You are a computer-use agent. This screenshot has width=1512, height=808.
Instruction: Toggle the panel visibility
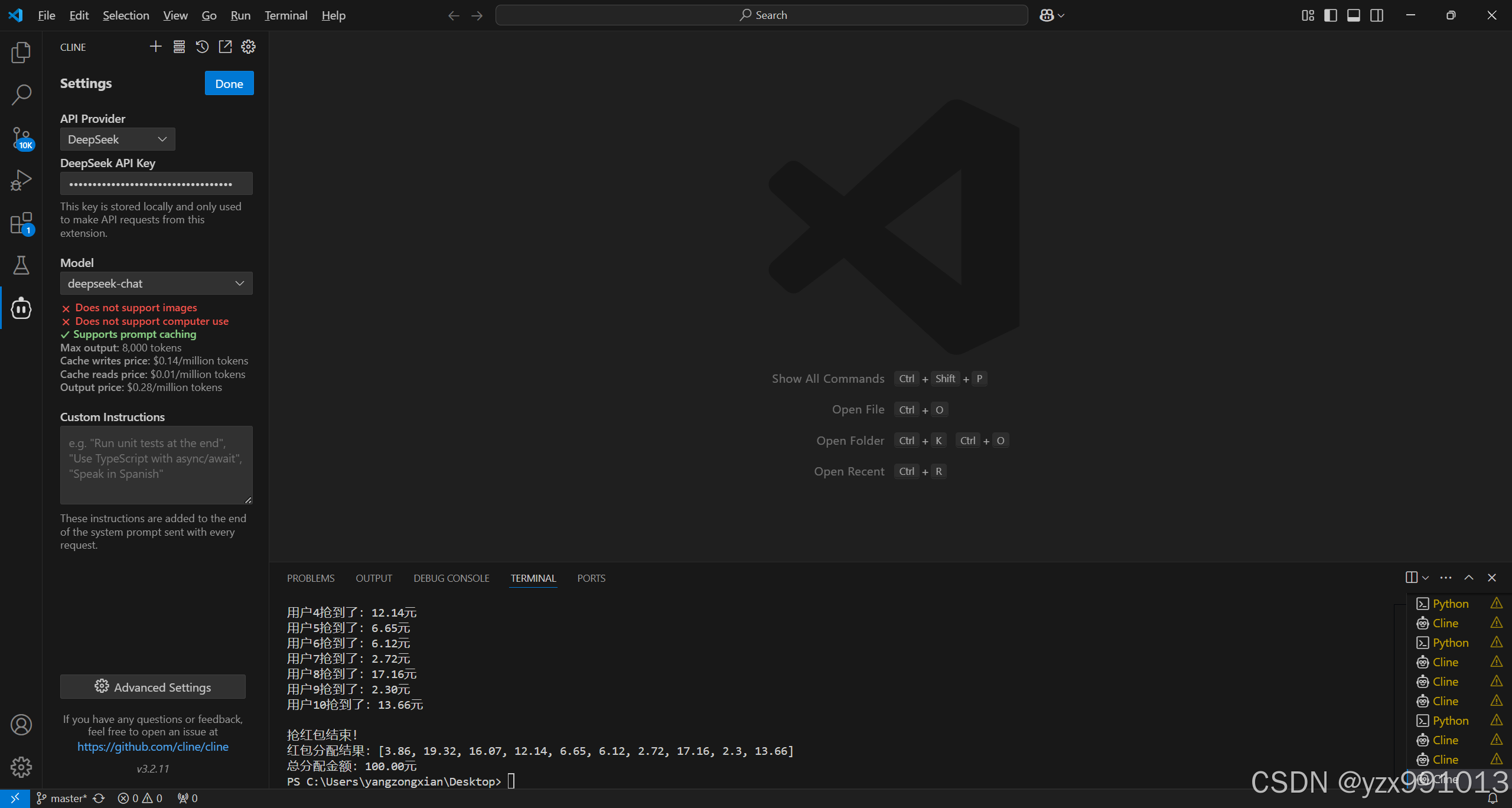click(x=1354, y=15)
